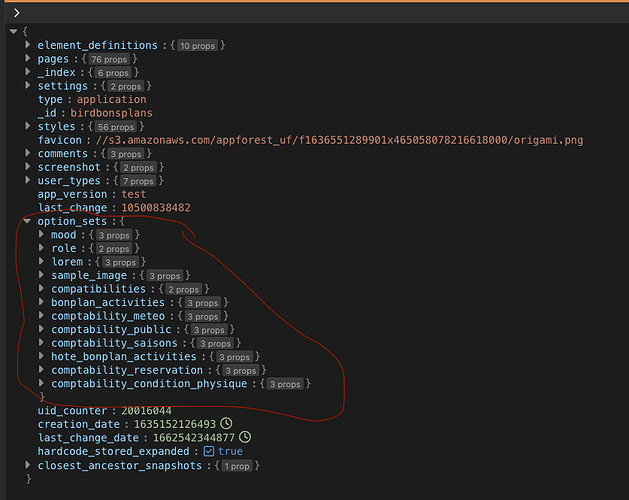
Task: Click the comptability_condition_physique key name
Action: 149,384
